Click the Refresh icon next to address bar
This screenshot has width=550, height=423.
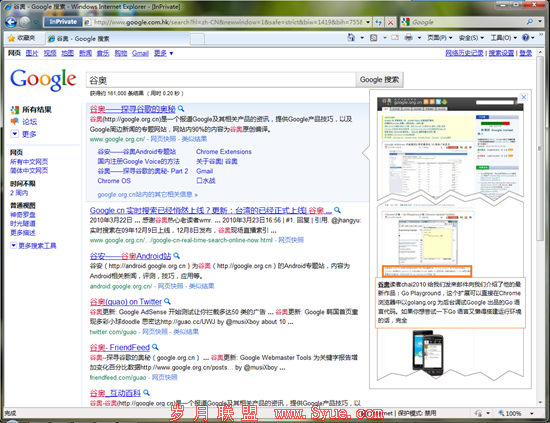(378, 22)
